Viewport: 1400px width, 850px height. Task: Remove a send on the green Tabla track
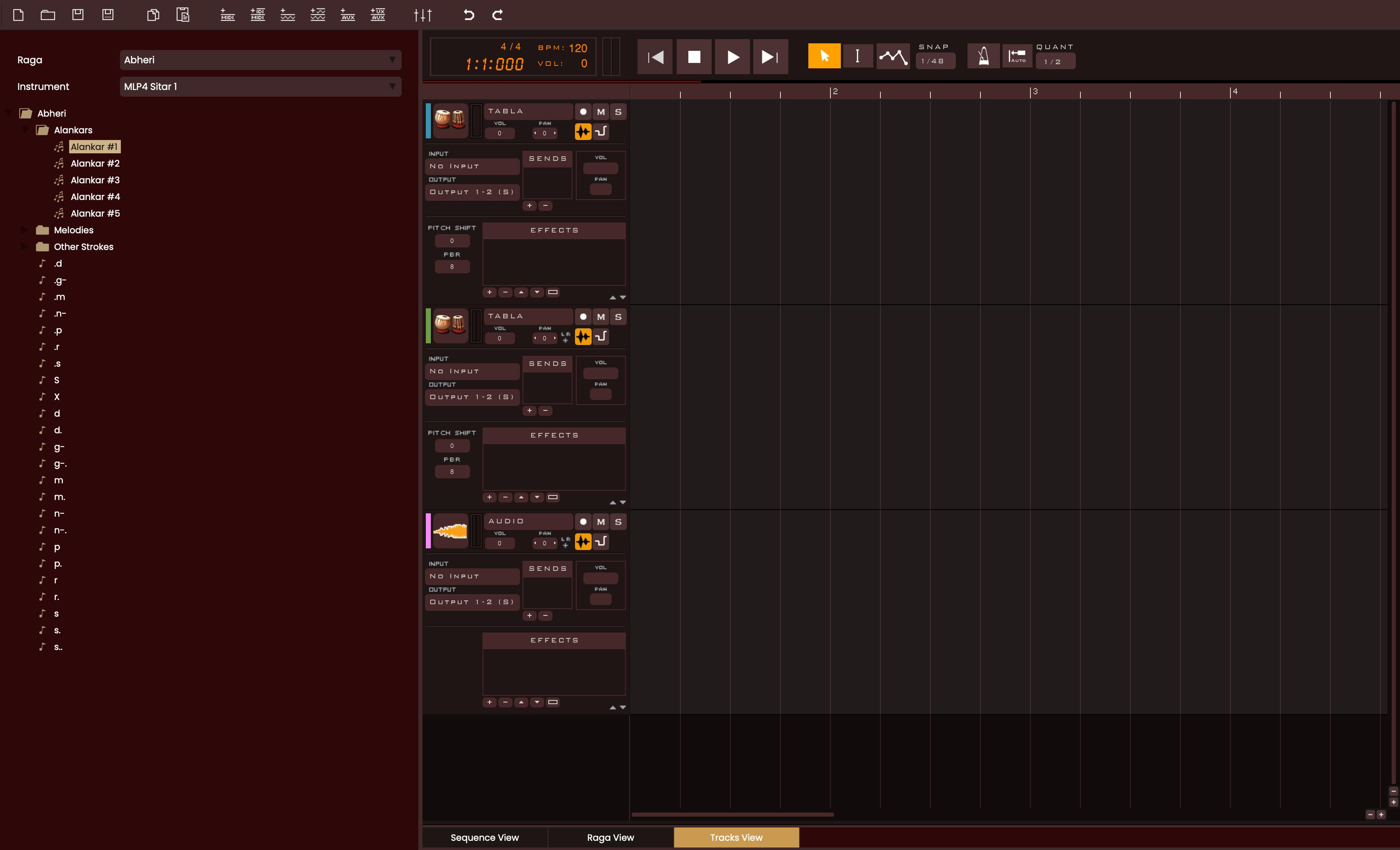tap(545, 411)
